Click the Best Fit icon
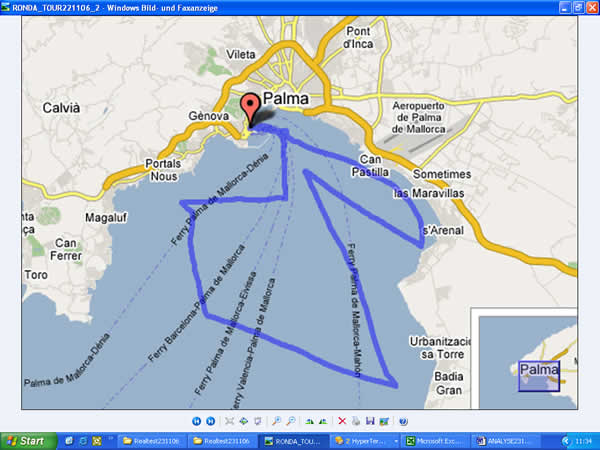 click(x=230, y=422)
